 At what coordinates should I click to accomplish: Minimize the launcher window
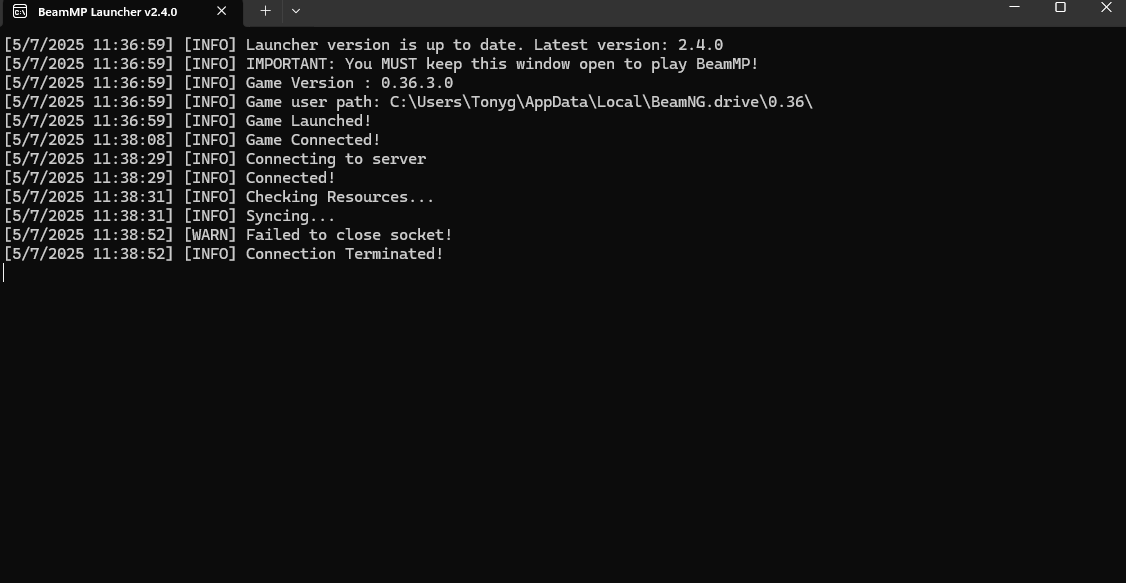point(1015,7)
